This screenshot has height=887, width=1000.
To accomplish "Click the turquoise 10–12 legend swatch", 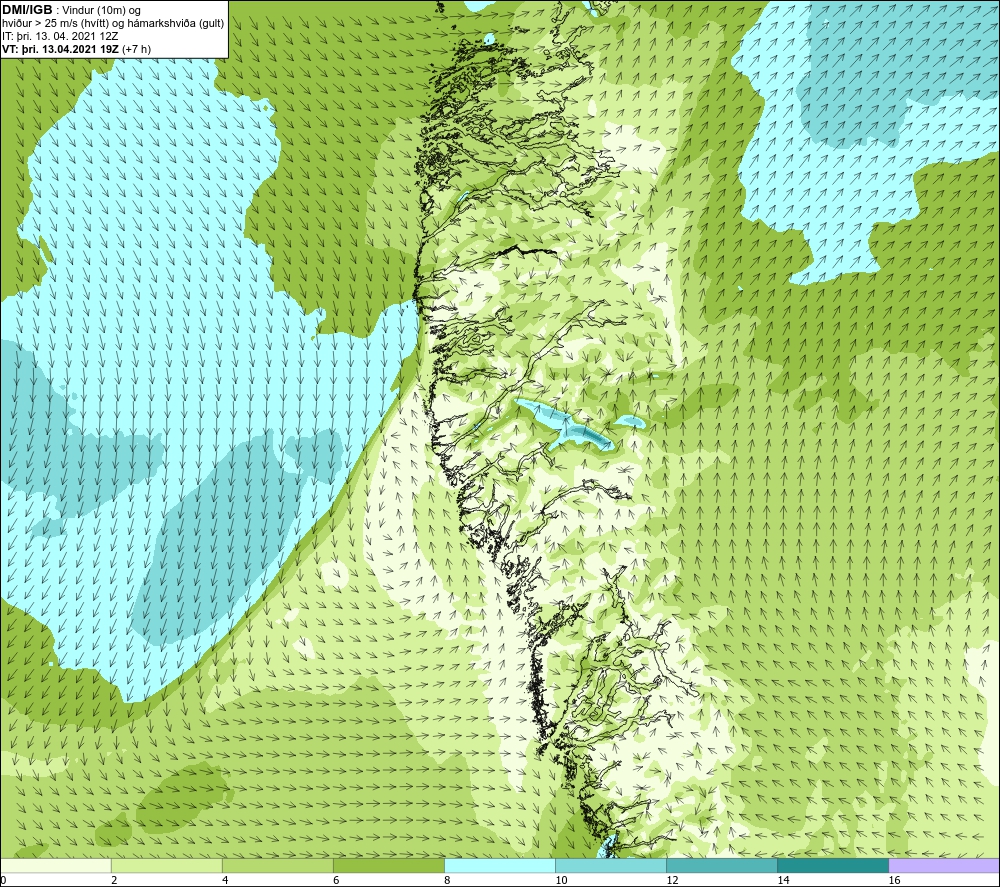I will [x=611, y=866].
